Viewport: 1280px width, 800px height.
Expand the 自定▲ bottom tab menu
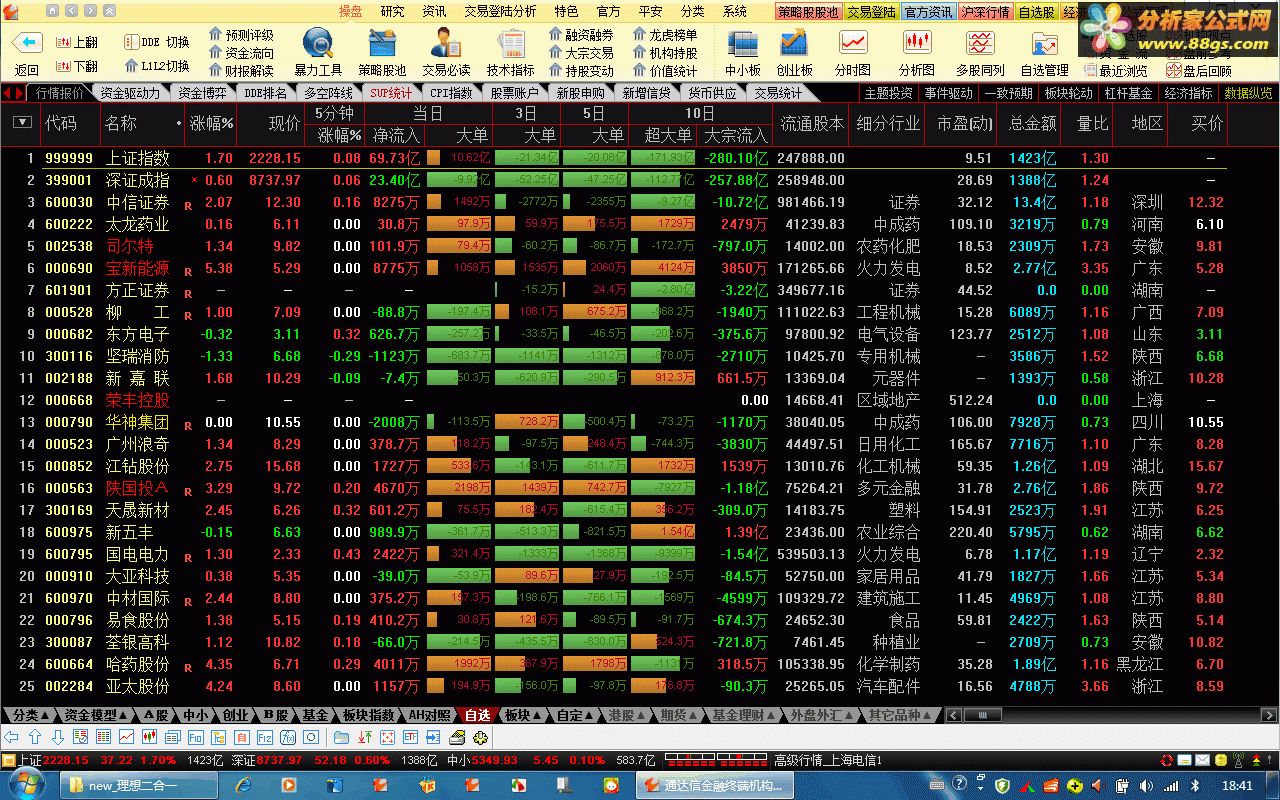pyautogui.click(x=574, y=715)
